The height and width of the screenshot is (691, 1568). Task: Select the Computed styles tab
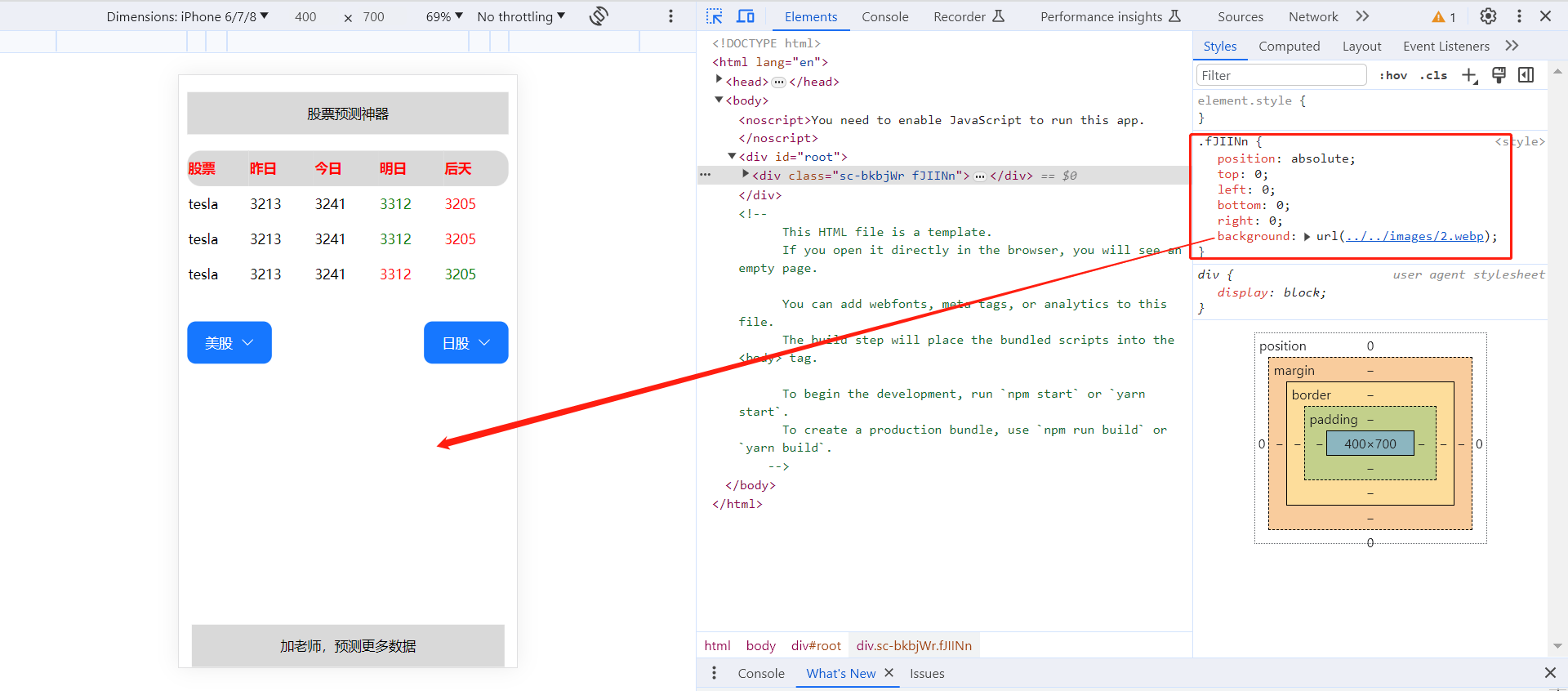(x=1290, y=47)
